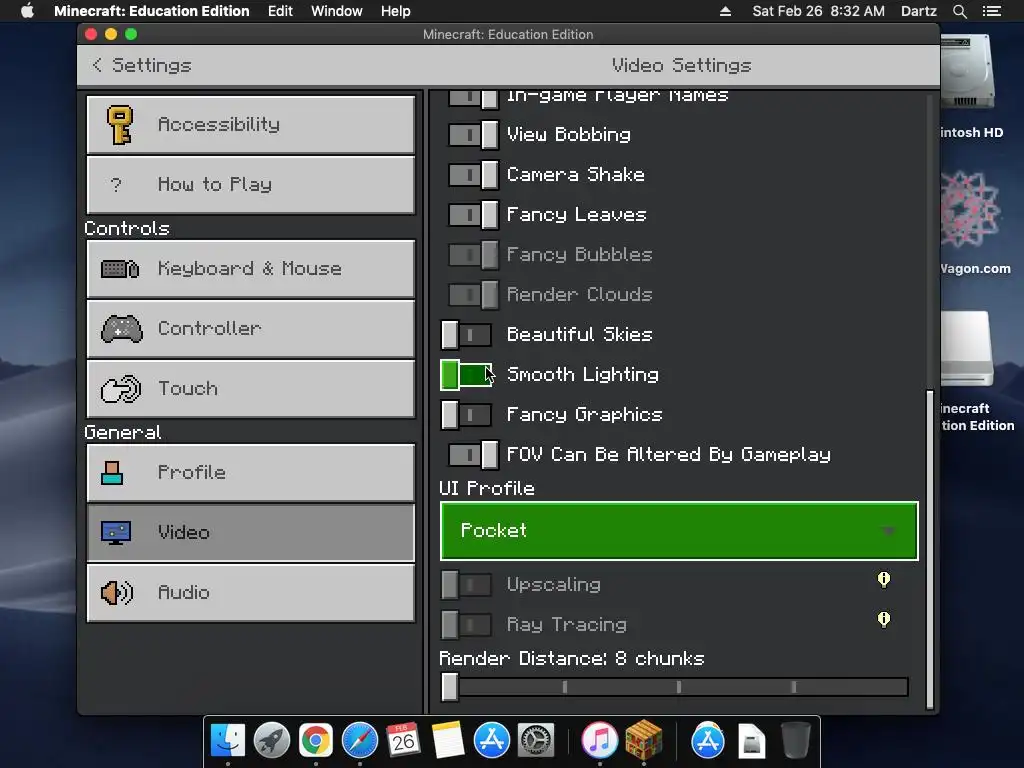This screenshot has width=1024, height=768.
Task: Go back to Settings
Action: point(142,65)
